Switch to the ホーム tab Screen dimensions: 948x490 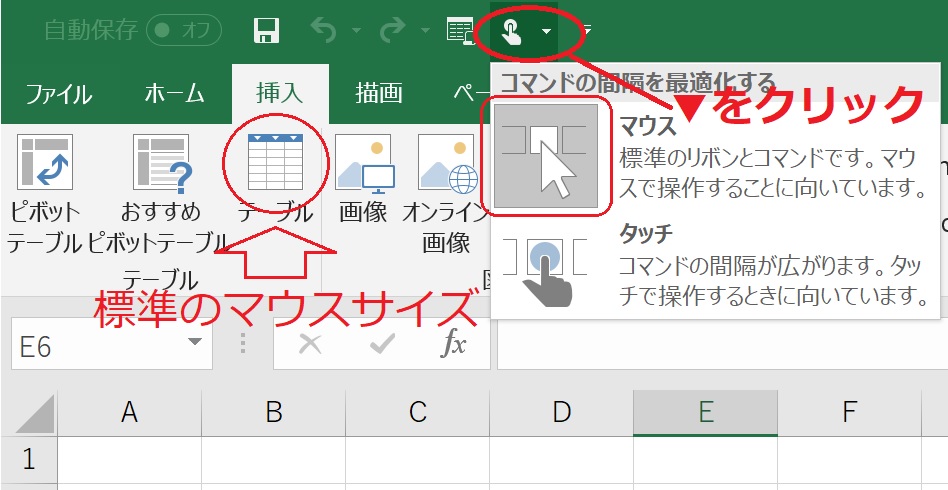point(174,94)
